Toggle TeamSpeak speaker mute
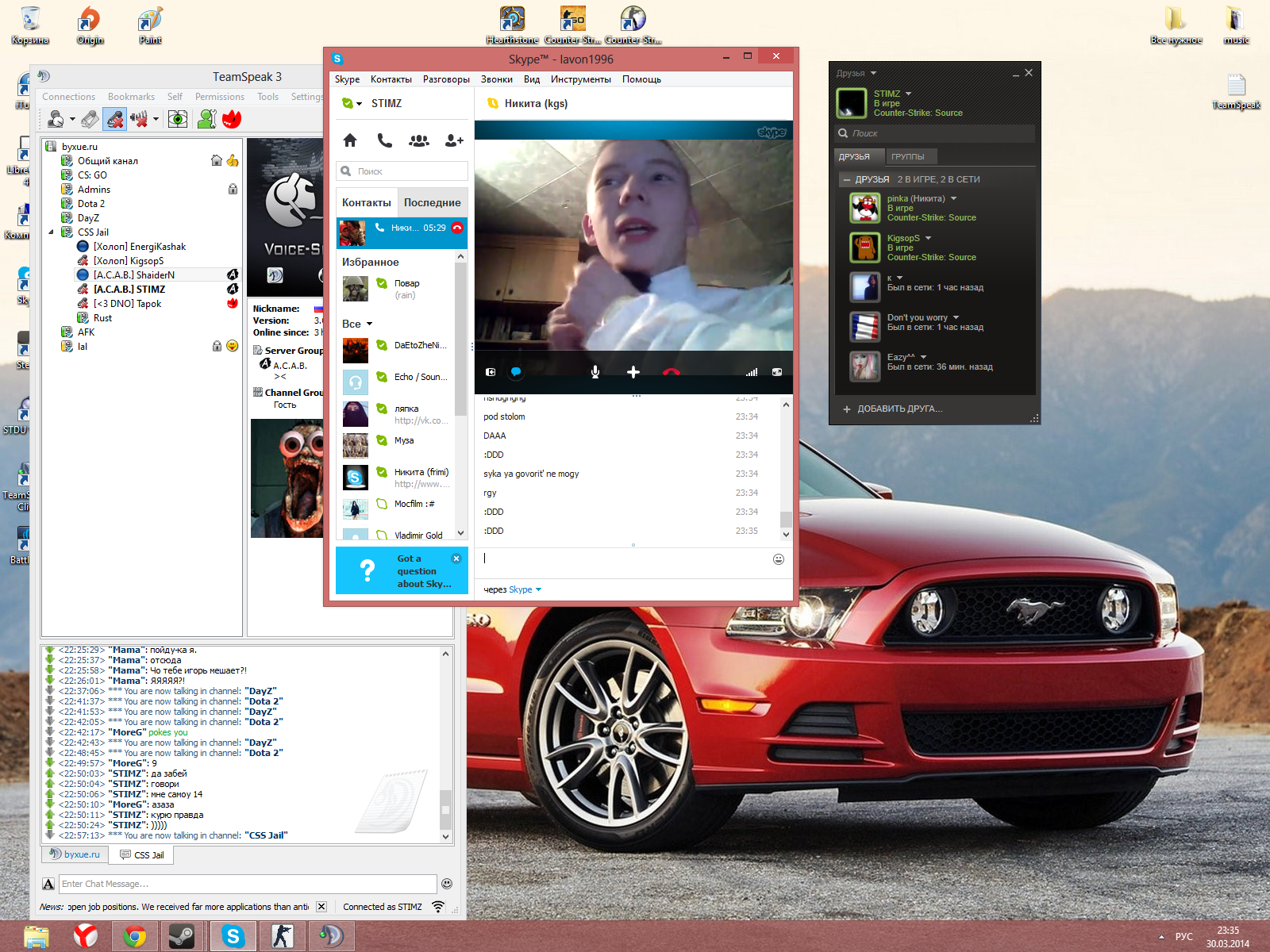This screenshot has height=952, width=1270. pyautogui.click(x=140, y=119)
